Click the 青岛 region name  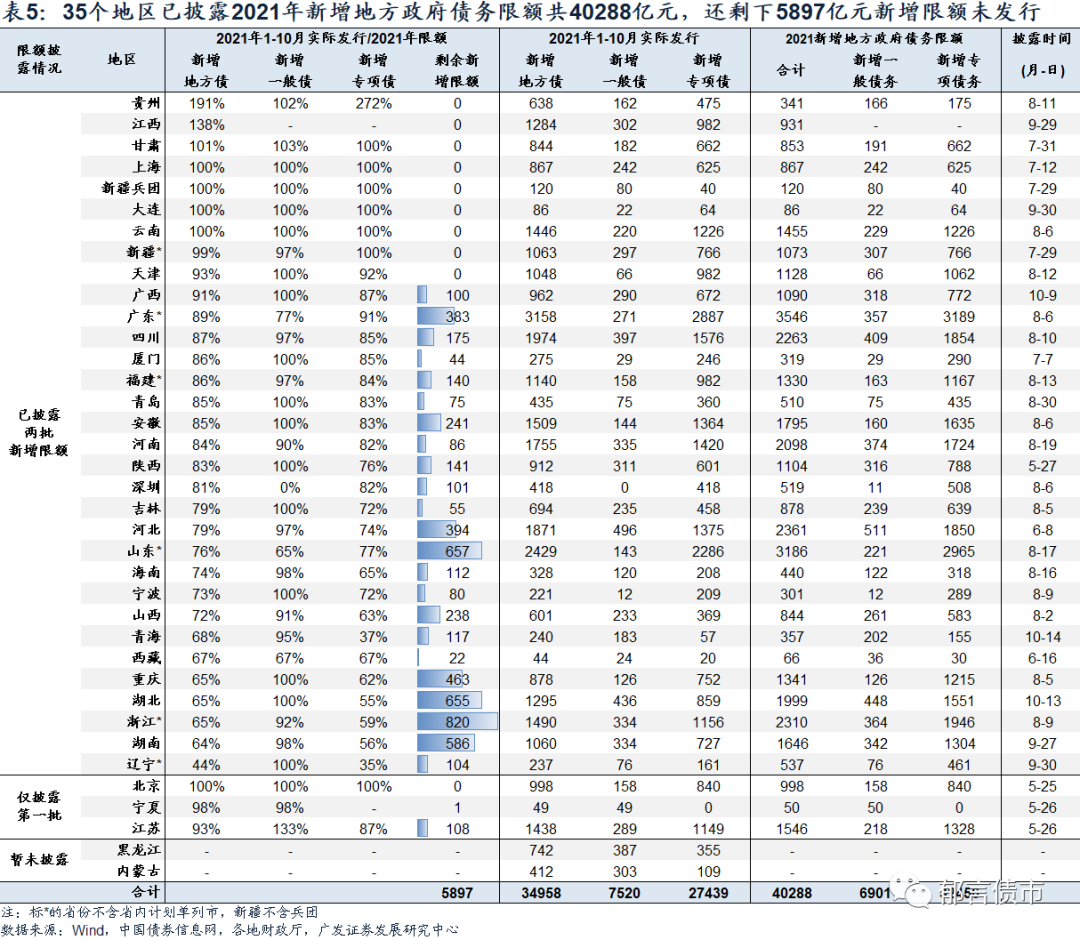pos(146,402)
